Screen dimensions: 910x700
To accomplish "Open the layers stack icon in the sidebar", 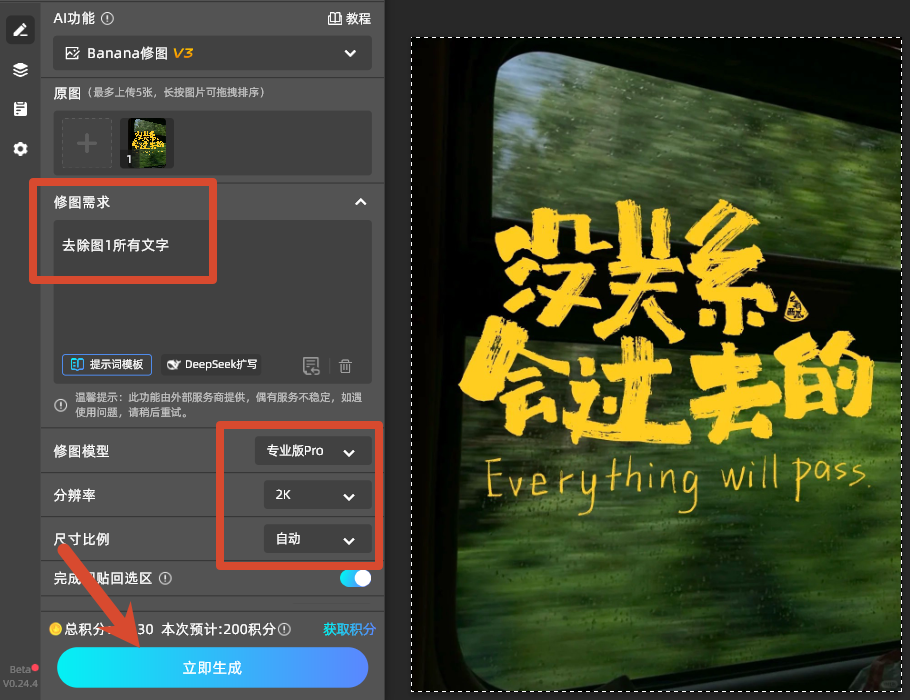I will tap(20, 70).
